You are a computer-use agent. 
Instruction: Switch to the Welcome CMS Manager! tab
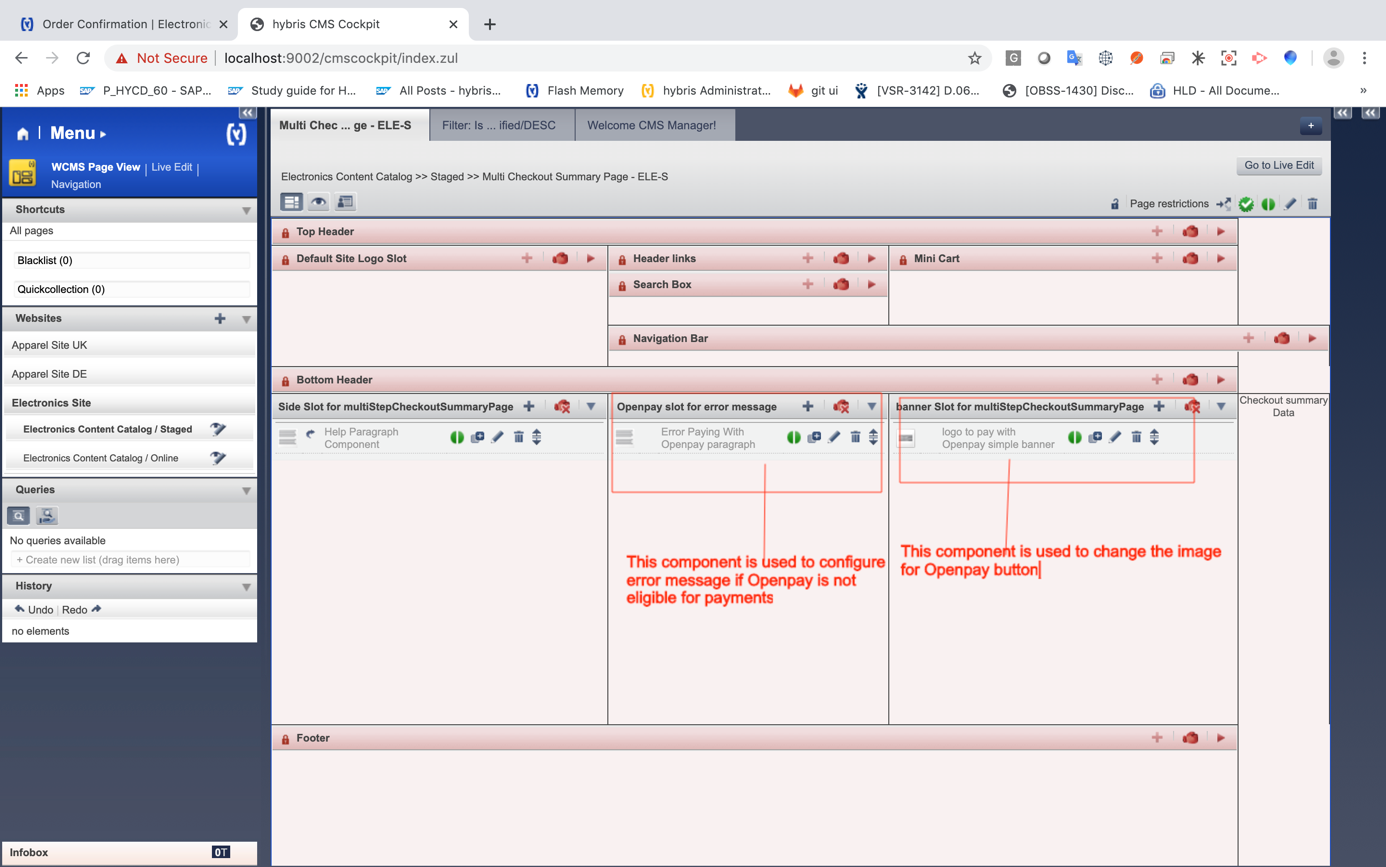point(651,125)
